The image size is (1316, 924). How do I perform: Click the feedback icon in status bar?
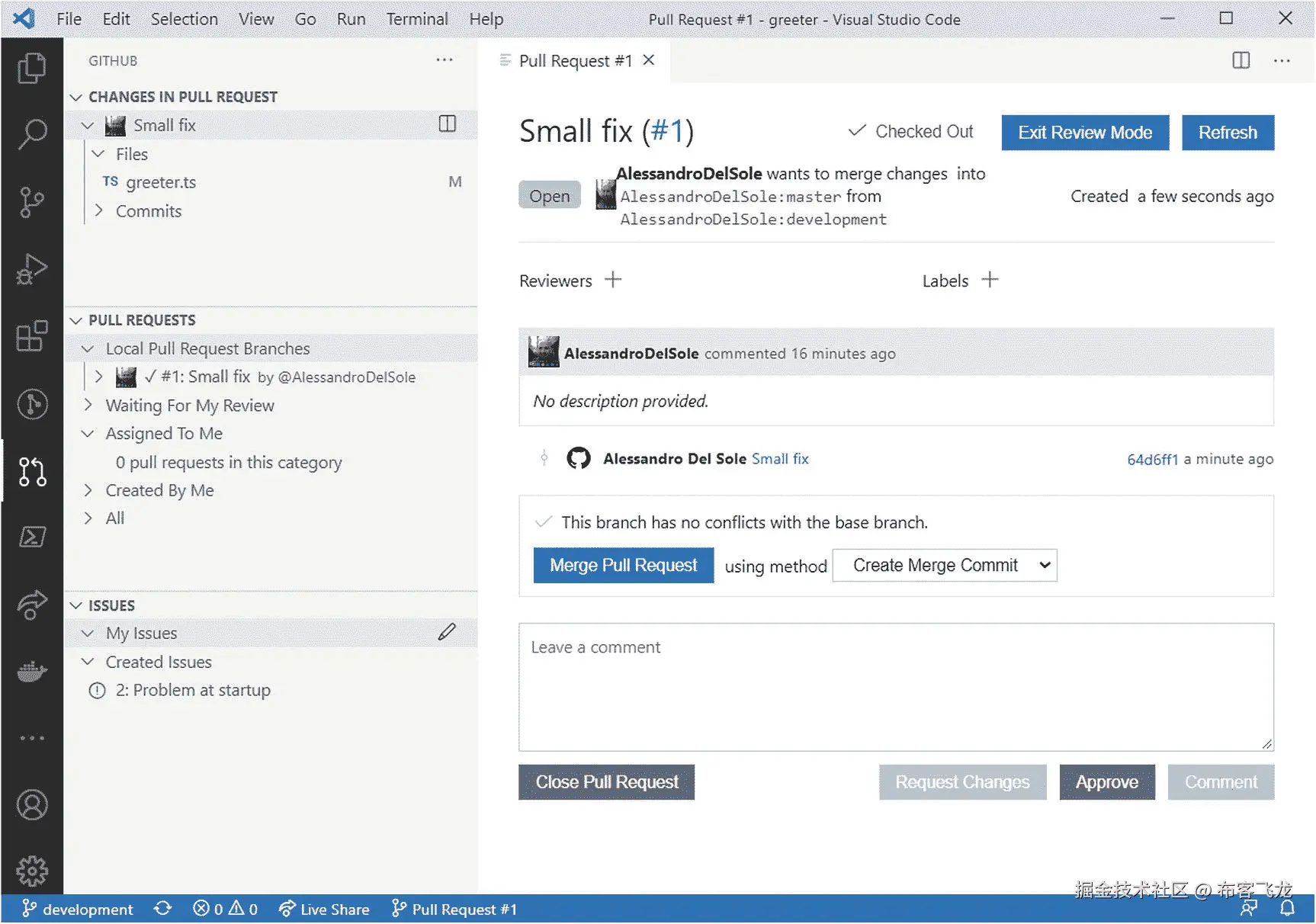(1249, 909)
